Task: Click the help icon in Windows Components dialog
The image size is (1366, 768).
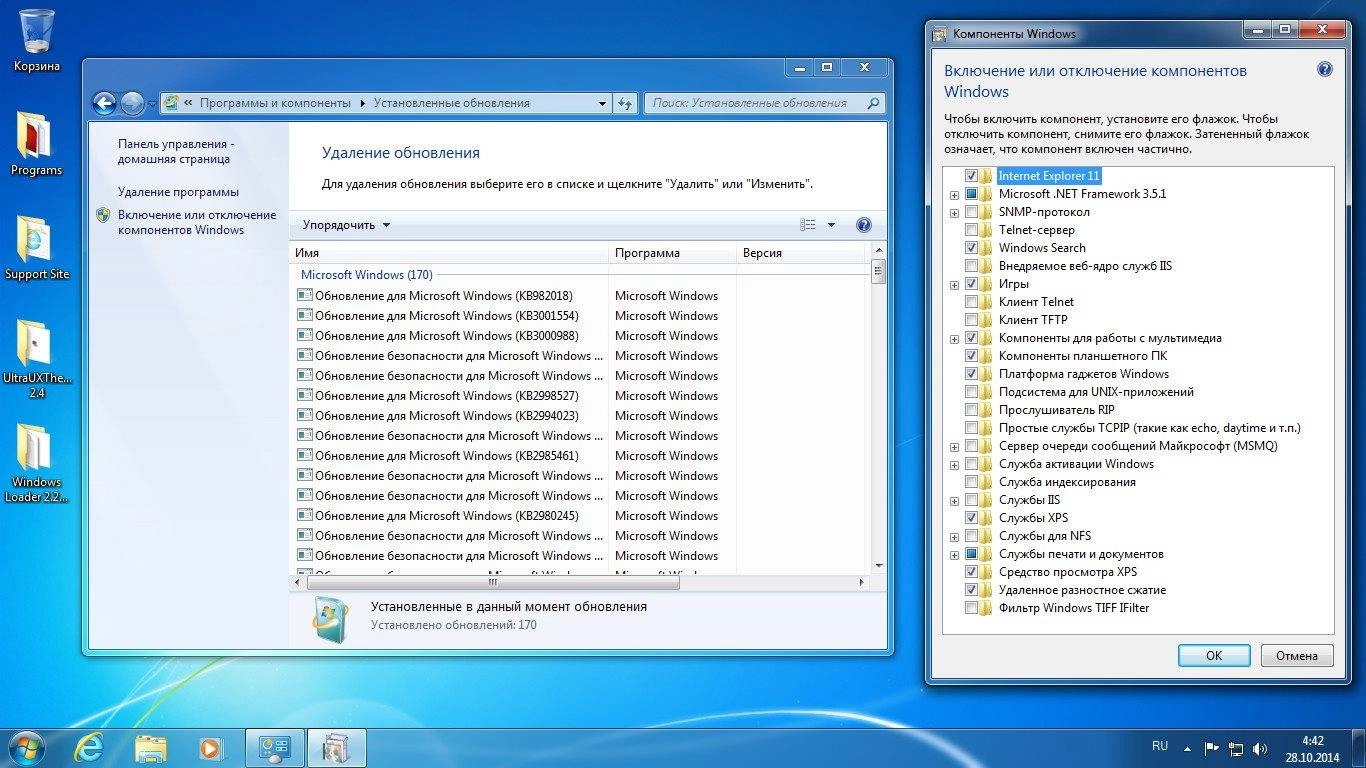Action: pyautogui.click(x=1325, y=69)
